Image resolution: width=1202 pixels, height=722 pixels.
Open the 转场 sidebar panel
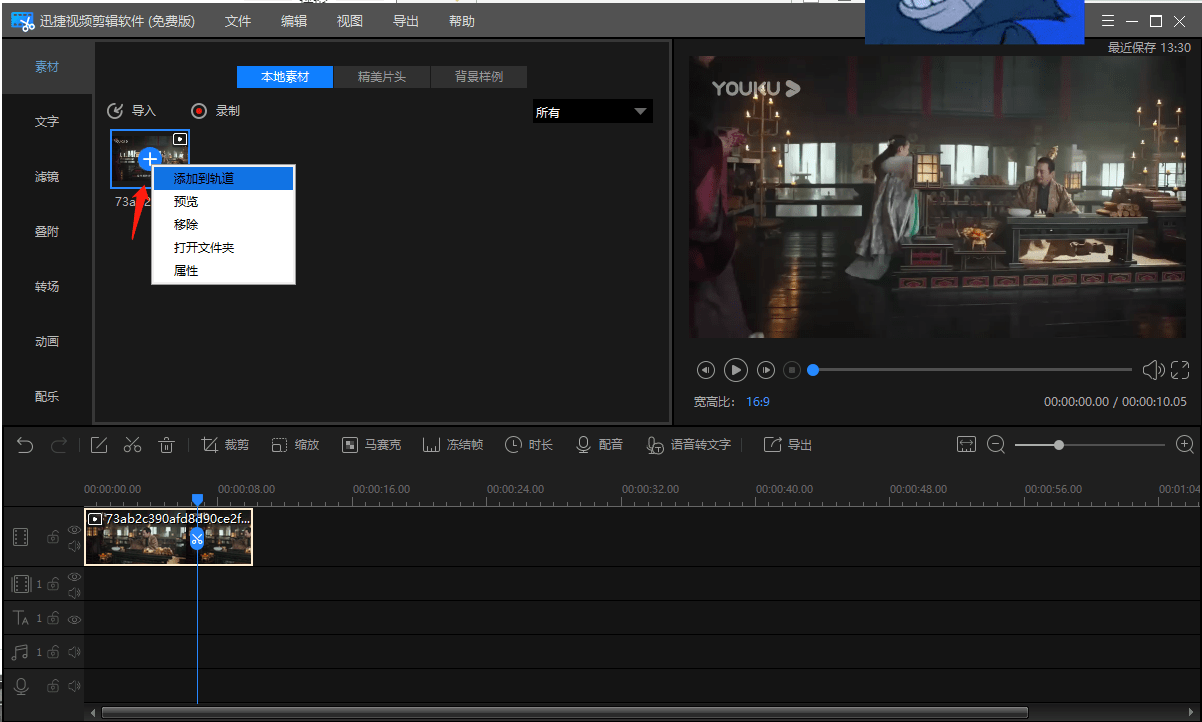click(47, 287)
